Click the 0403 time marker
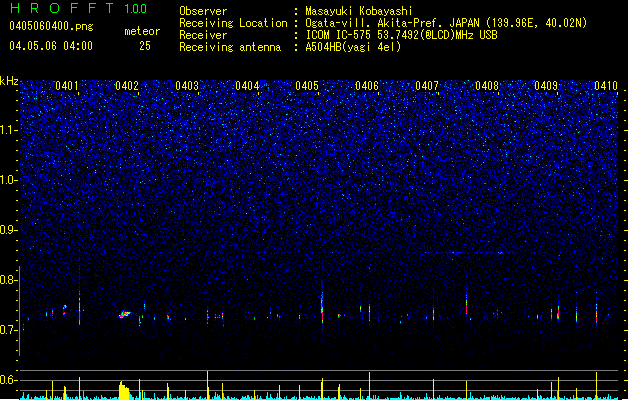 pos(187,86)
